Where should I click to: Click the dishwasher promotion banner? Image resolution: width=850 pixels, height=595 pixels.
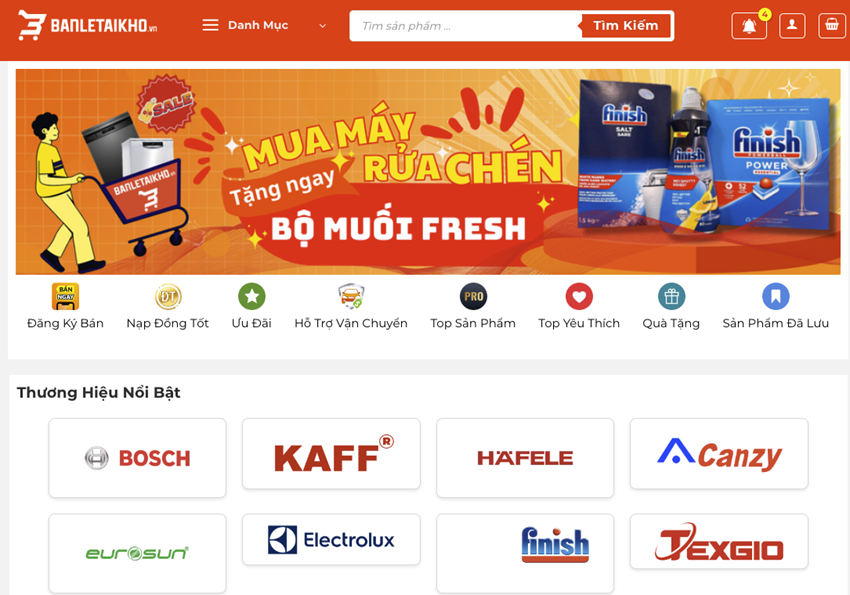(428, 172)
